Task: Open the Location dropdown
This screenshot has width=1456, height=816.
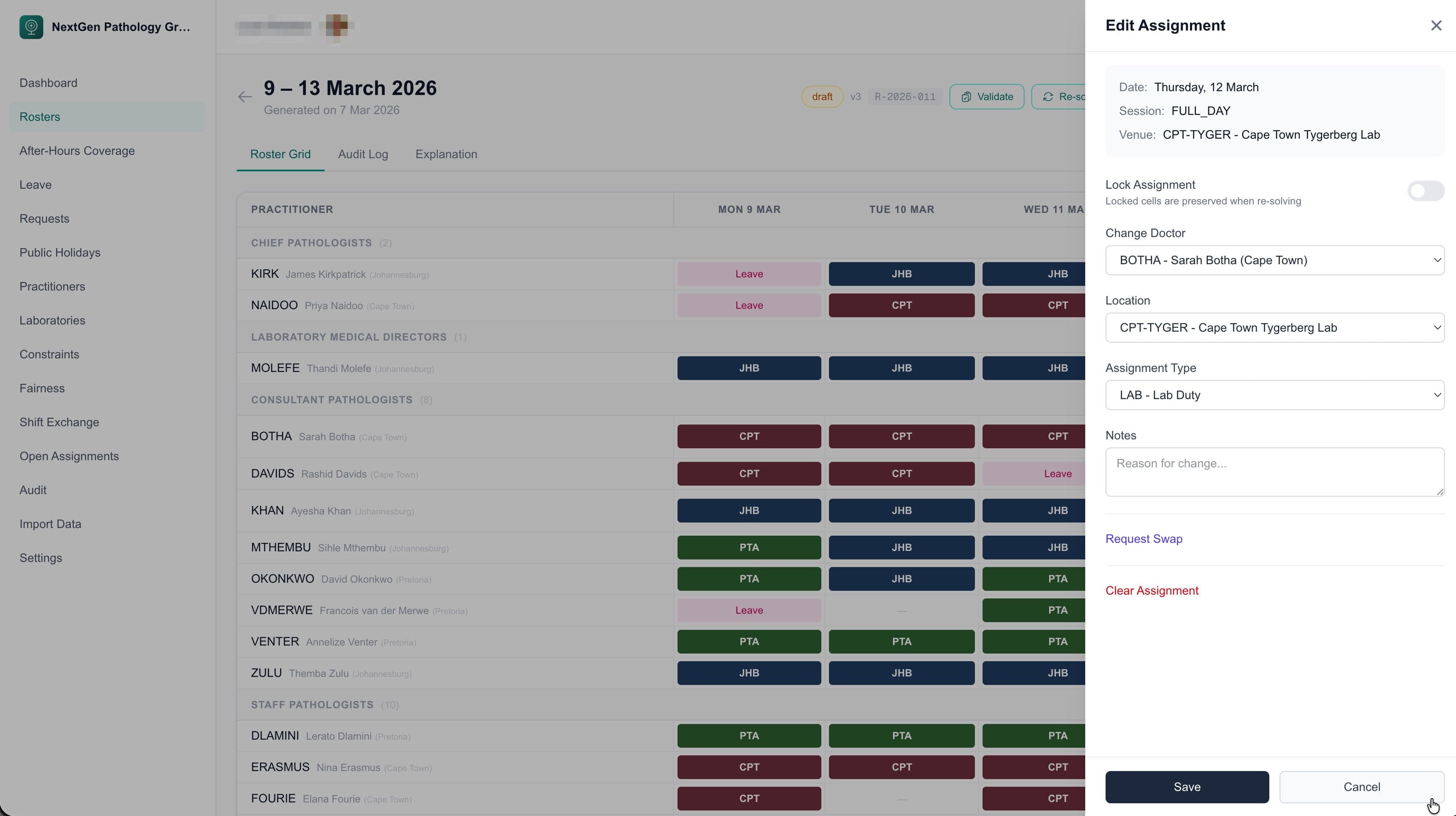Action: point(1274,328)
